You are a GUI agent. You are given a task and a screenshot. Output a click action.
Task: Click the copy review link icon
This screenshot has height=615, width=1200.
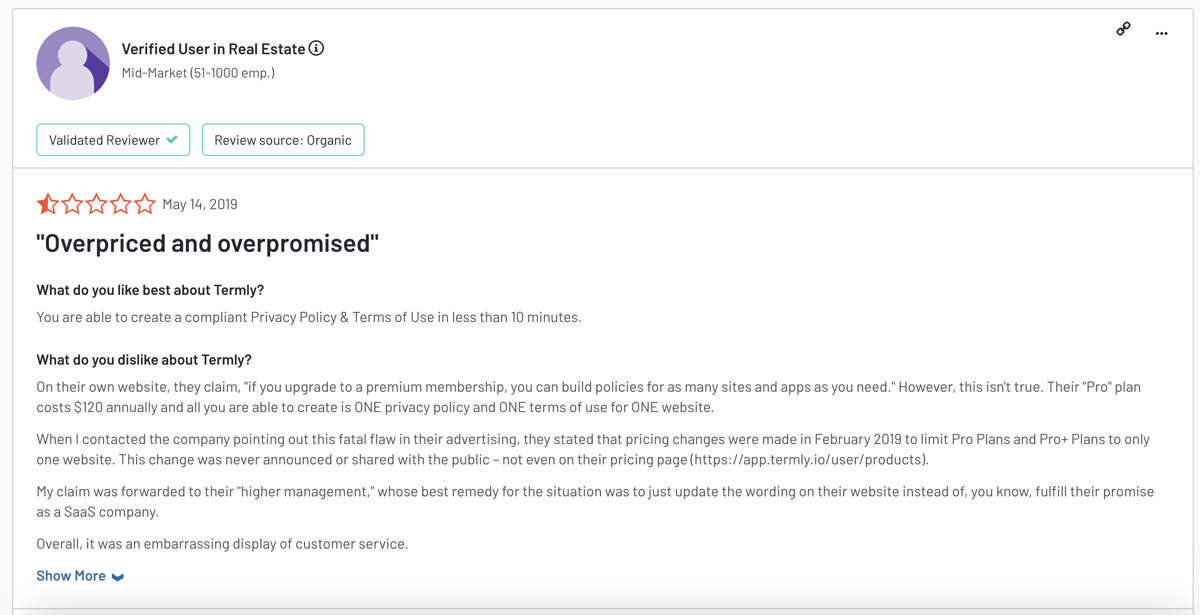1123,29
